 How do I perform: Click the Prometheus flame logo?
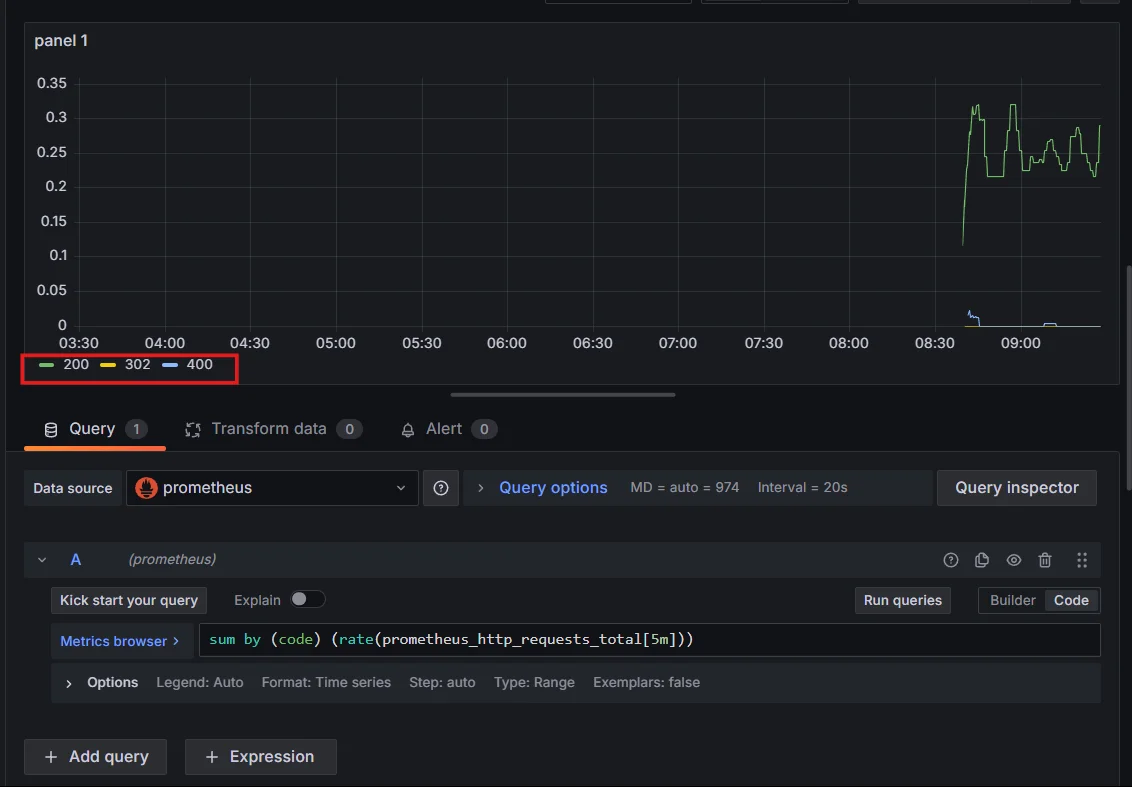147,488
